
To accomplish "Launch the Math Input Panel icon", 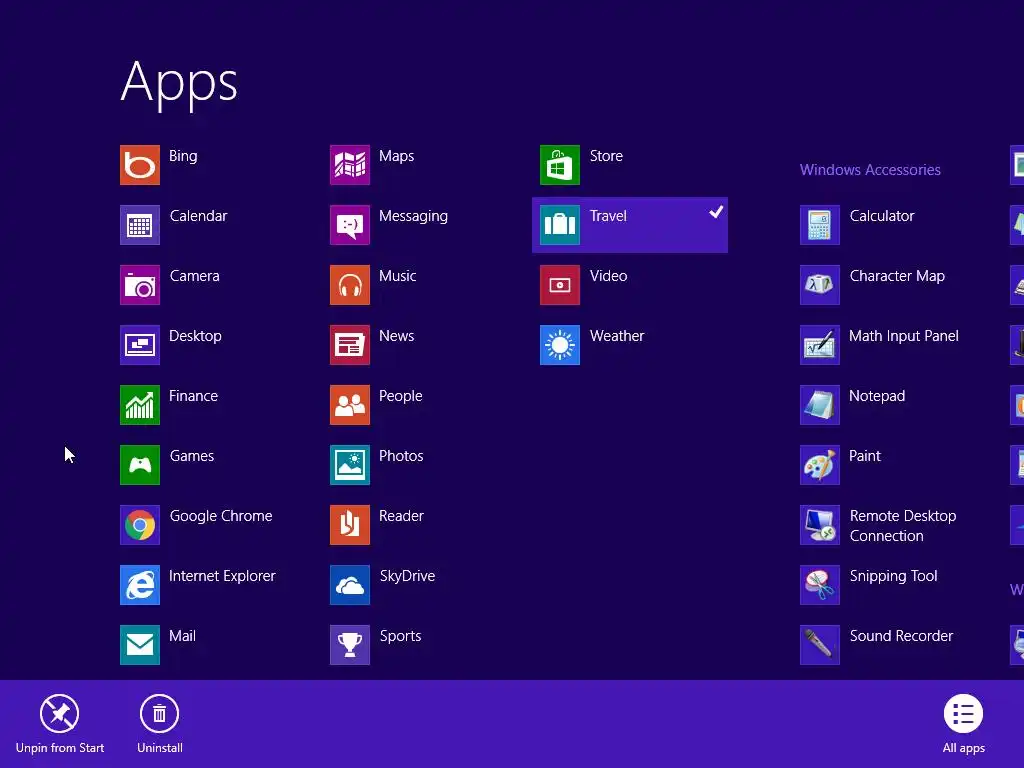I will coord(820,345).
